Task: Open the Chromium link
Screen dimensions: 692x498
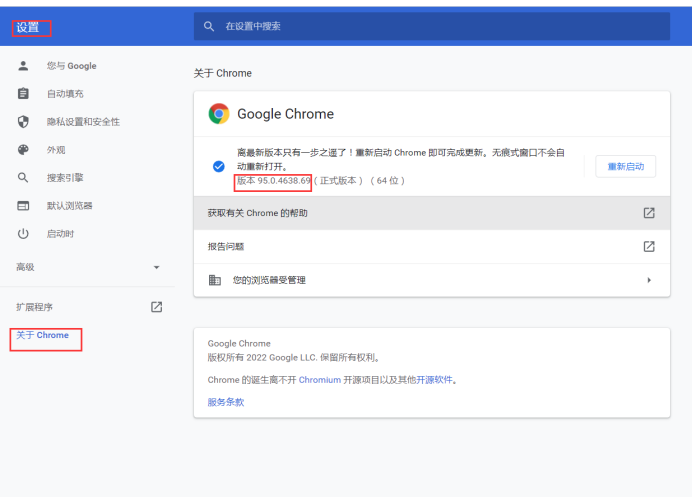Action: point(320,380)
